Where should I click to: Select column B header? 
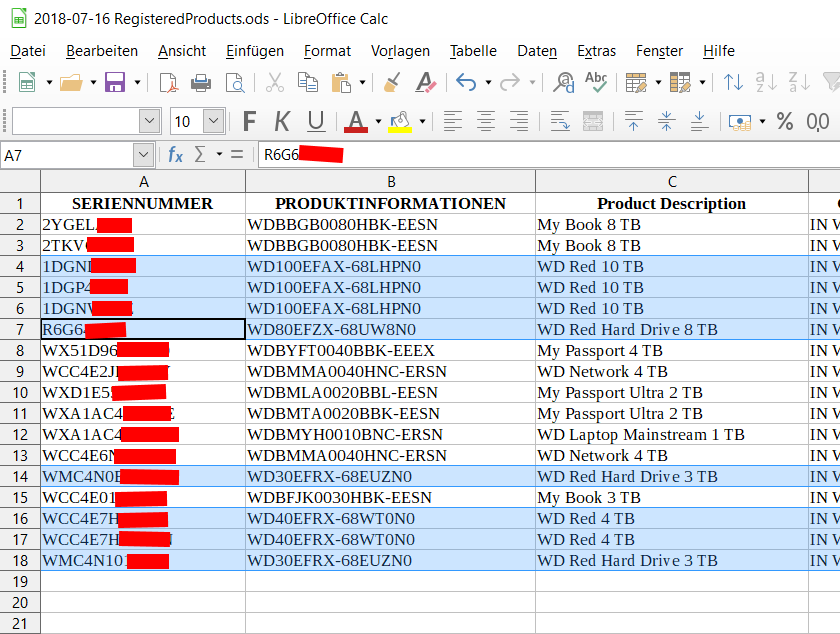pos(391,182)
